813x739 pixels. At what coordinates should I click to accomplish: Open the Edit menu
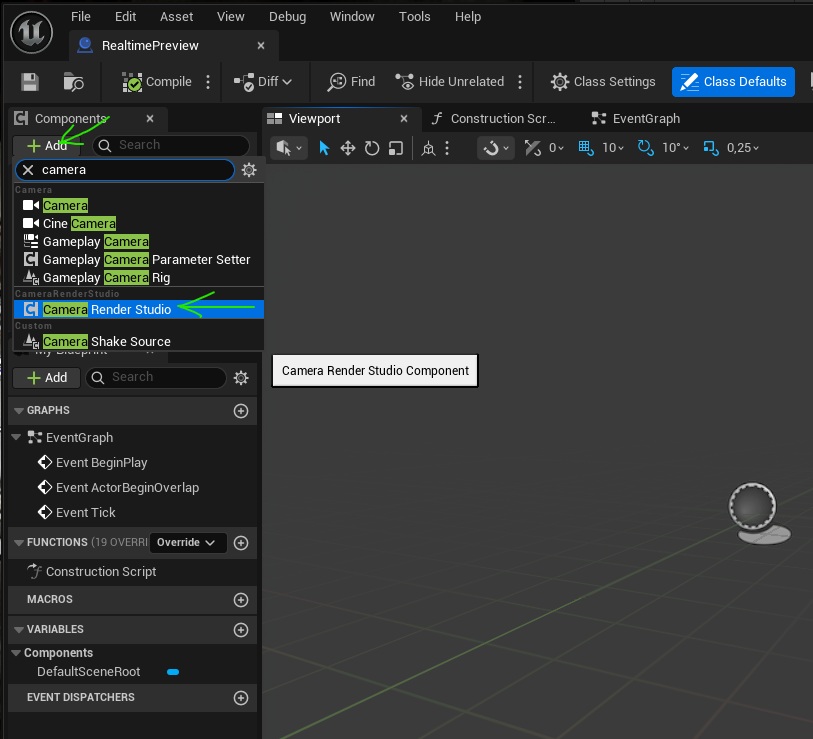125,17
